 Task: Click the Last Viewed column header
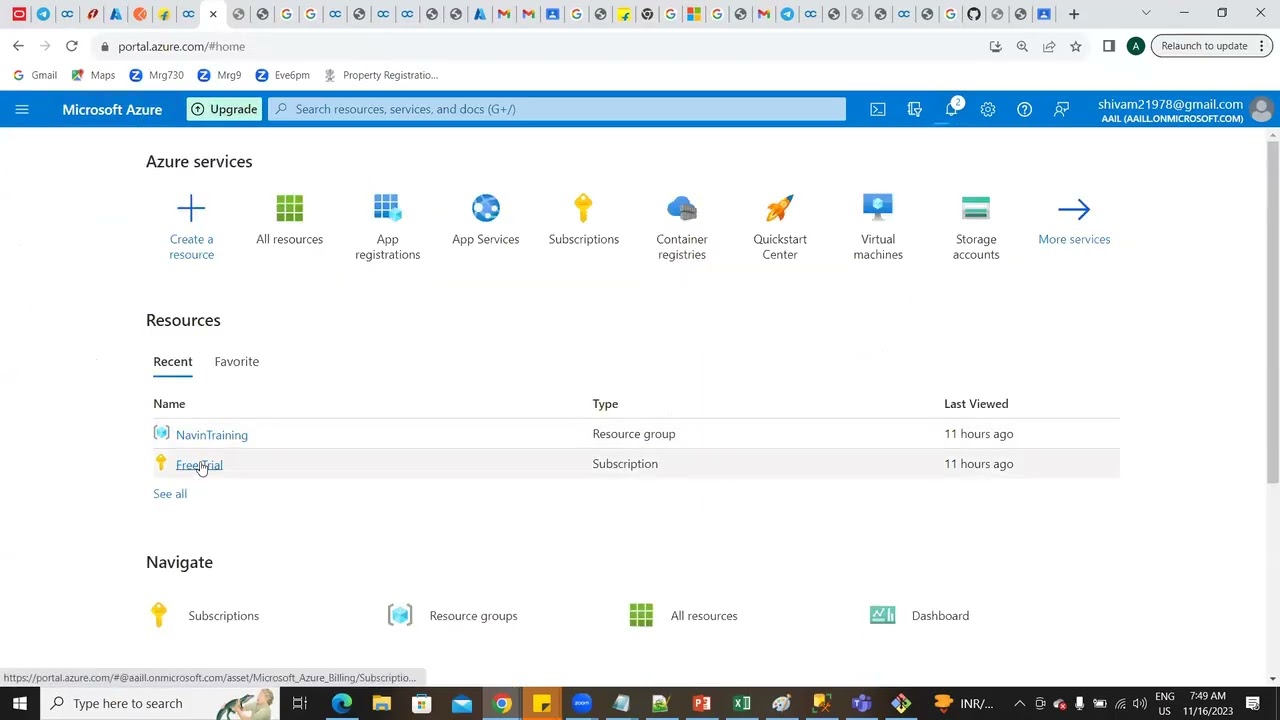976,404
